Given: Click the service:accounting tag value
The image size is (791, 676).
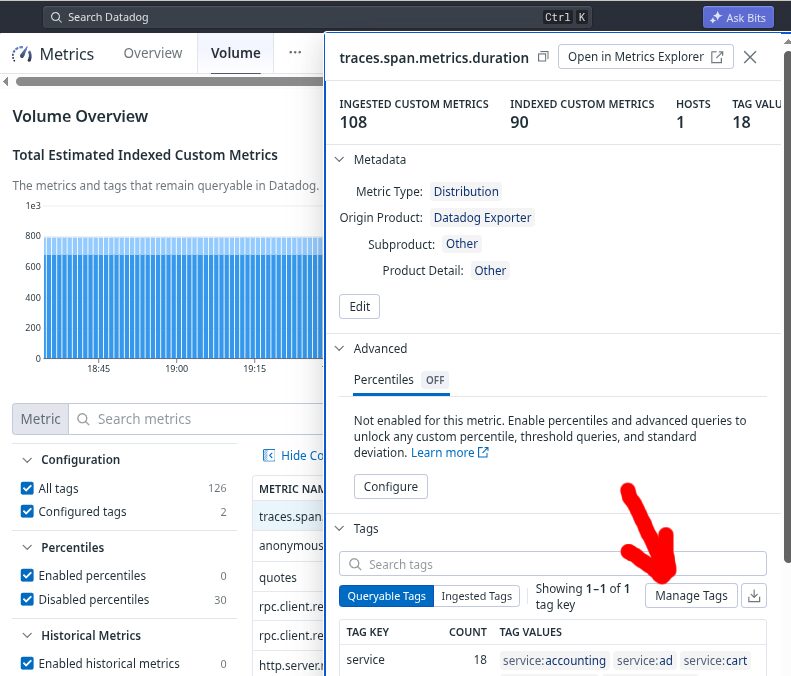Looking at the screenshot, I should 554,660.
